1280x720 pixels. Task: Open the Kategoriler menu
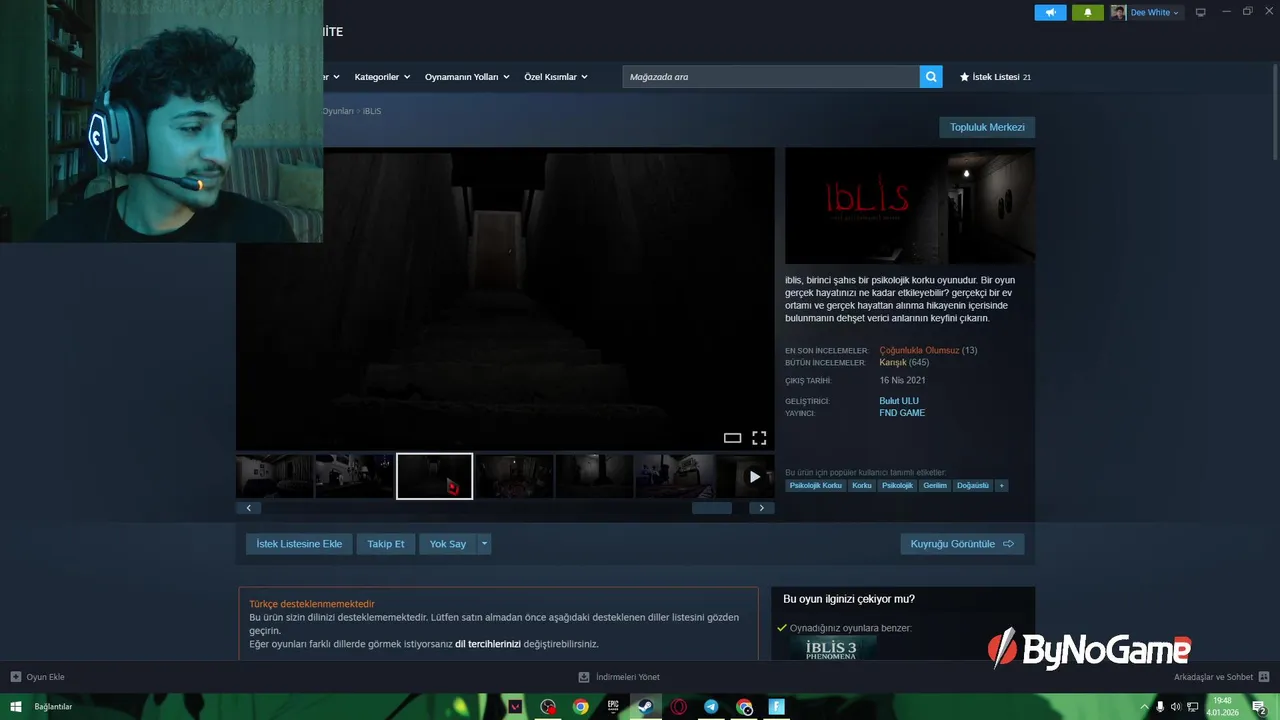click(x=382, y=77)
